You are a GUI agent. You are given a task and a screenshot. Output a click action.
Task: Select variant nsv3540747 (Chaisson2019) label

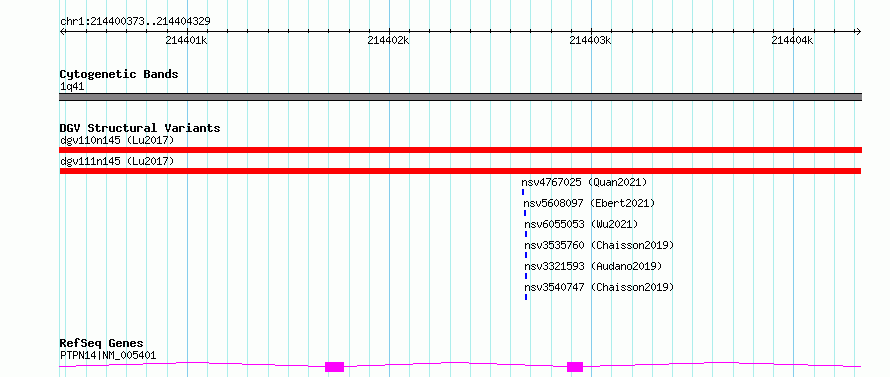point(599,287)
